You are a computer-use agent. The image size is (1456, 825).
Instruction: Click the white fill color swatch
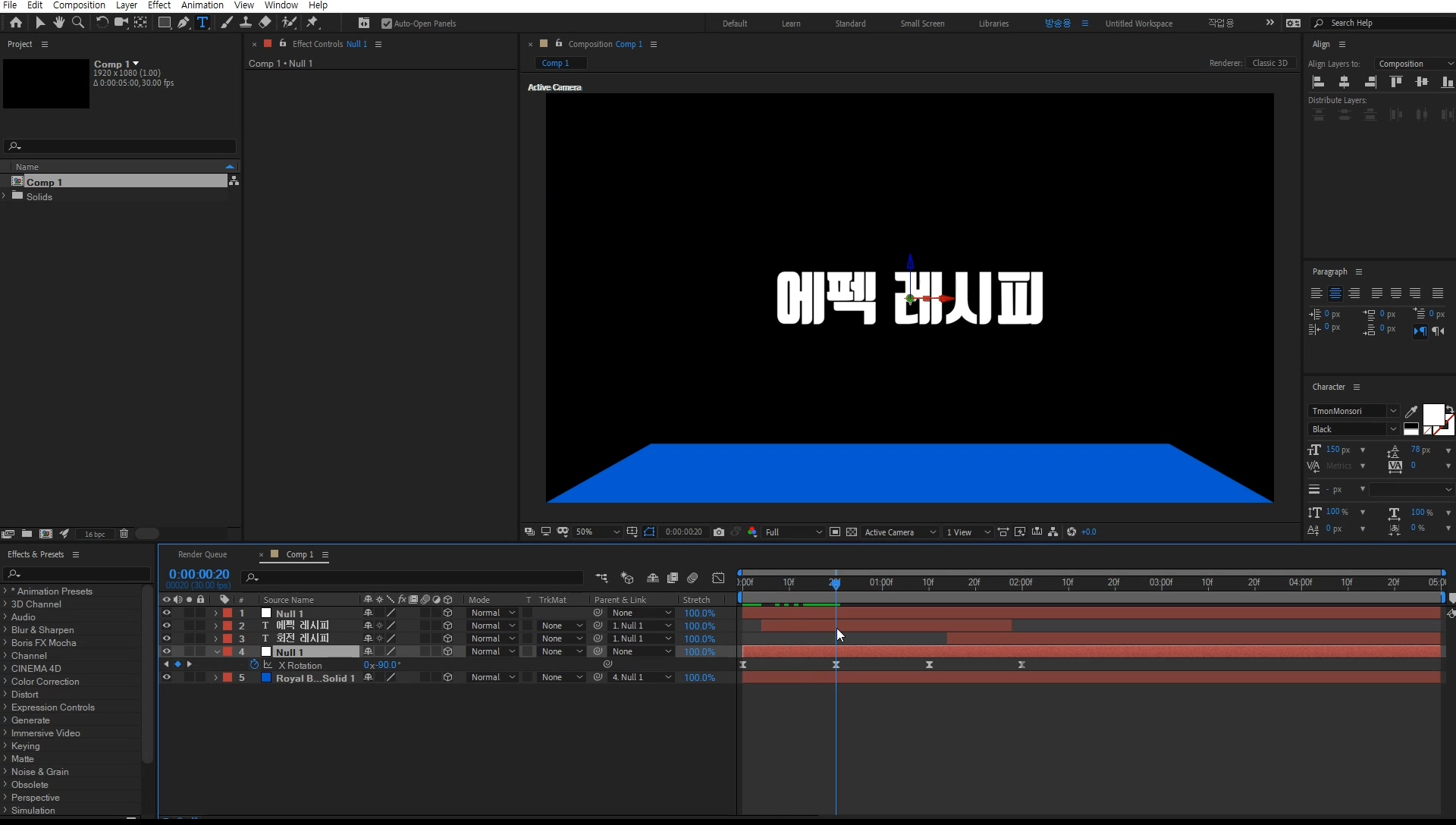pos(1432,415)
